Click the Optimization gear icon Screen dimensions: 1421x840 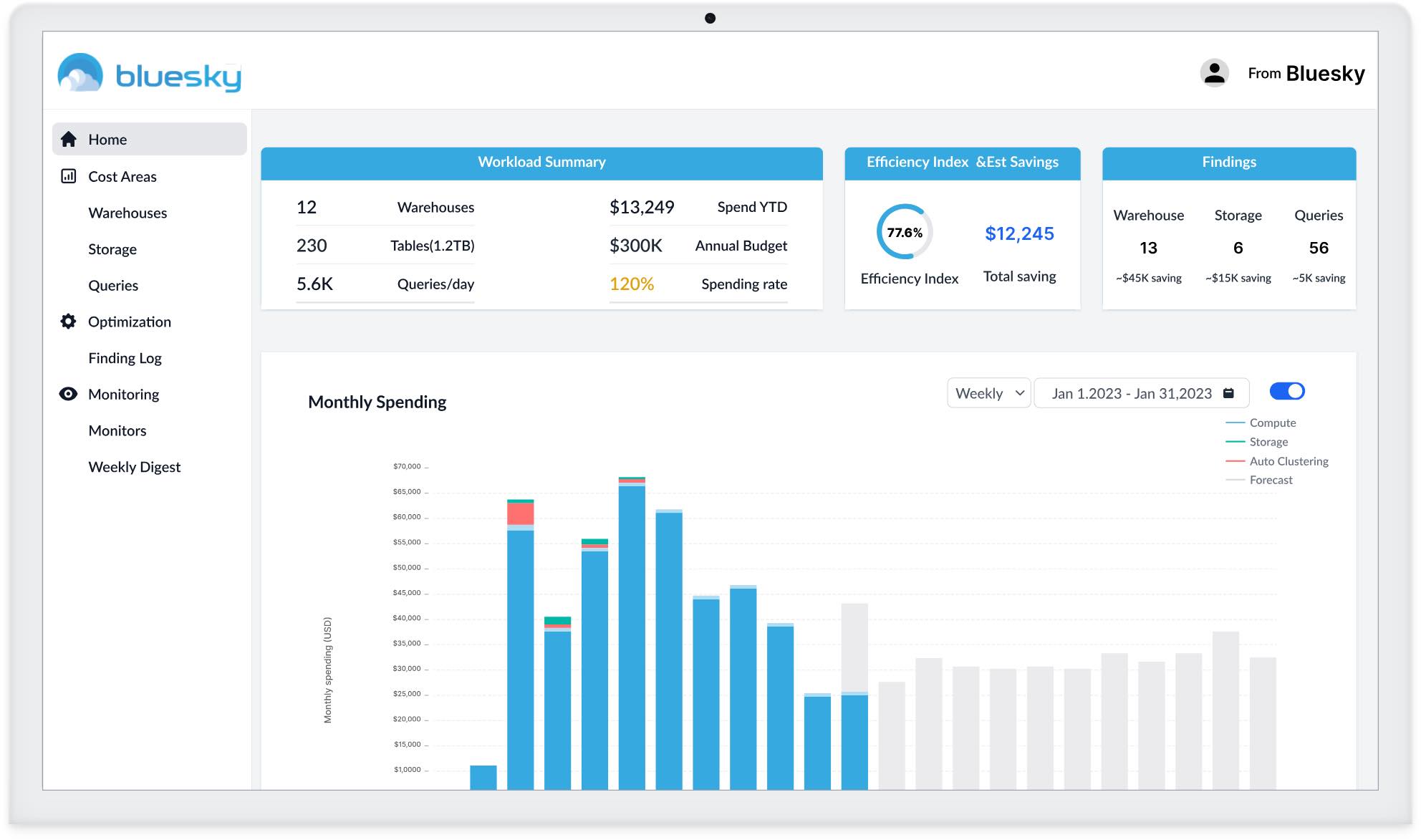[69, 322]
